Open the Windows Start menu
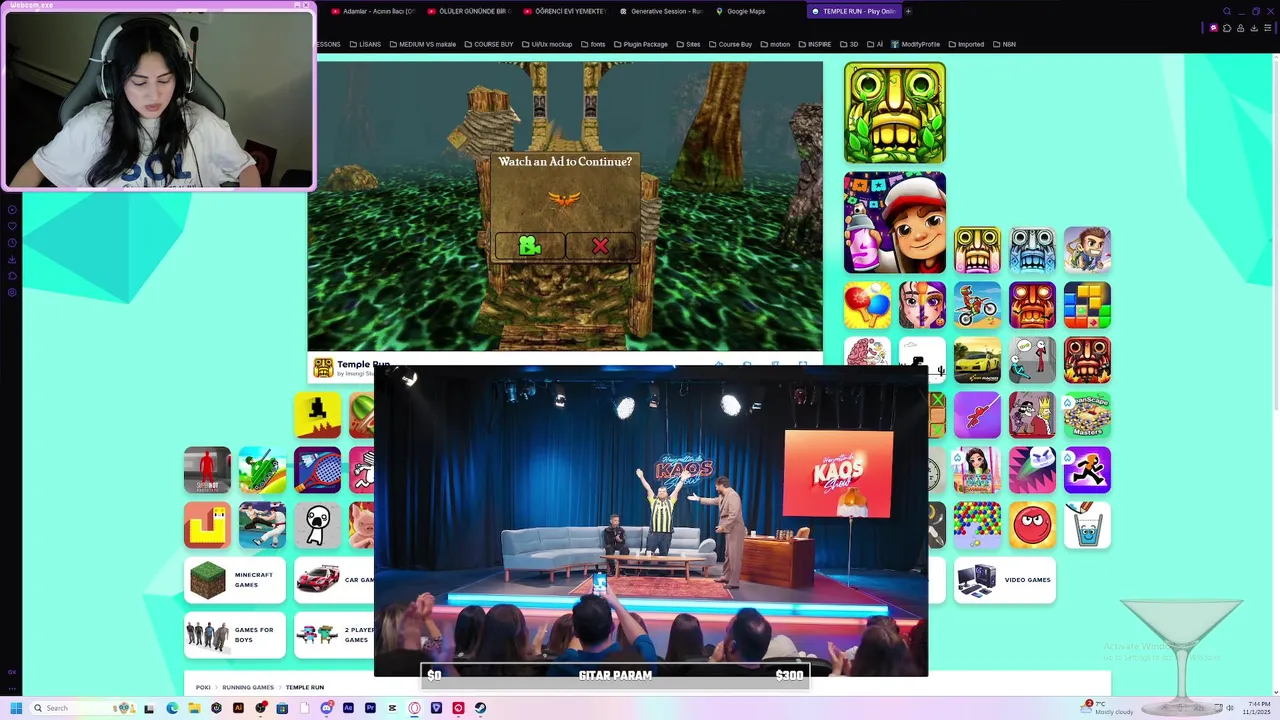 16,708
